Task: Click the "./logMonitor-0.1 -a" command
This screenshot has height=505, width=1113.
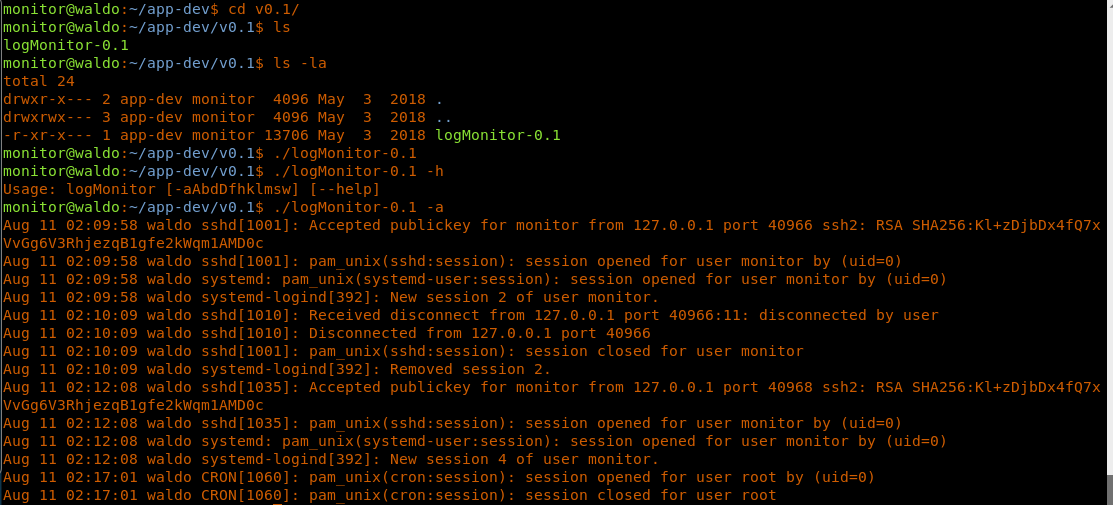Action: point(357,207)
